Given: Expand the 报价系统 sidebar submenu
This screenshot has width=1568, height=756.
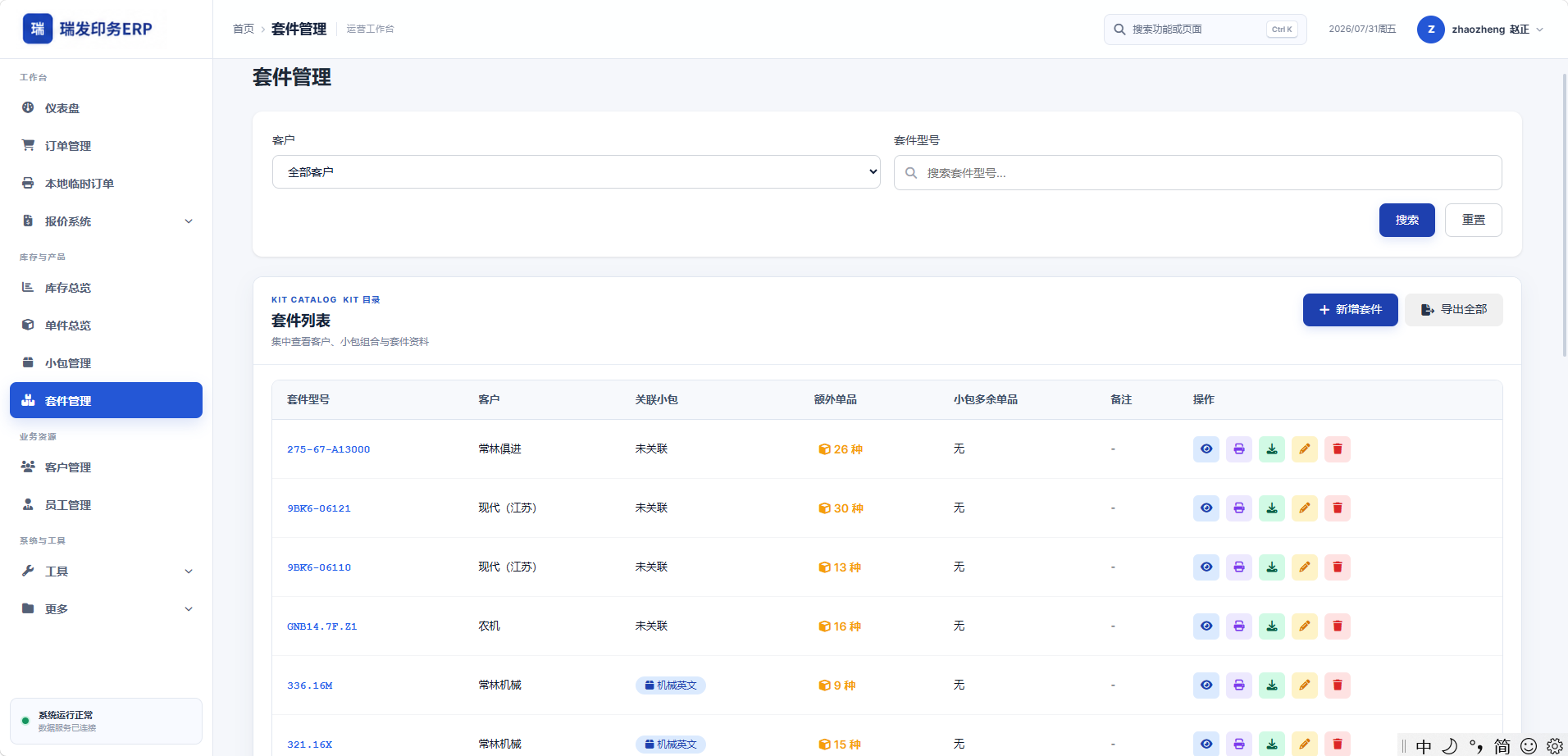Looking at the screenshot, I should (x=106, y=221).
